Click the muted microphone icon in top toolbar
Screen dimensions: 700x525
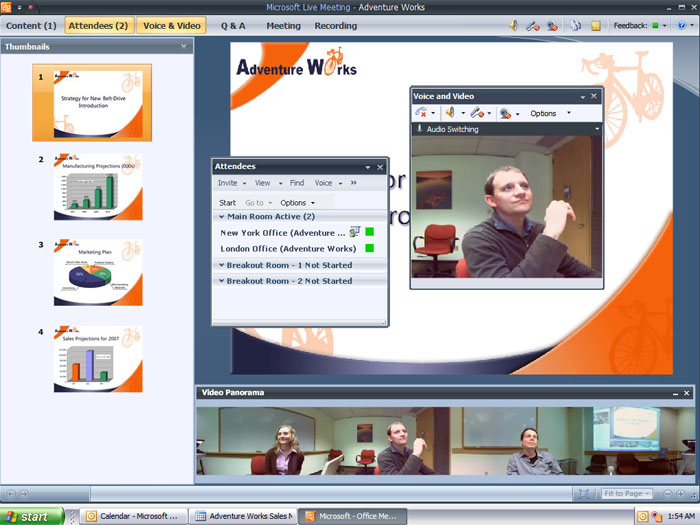point(533,26)
